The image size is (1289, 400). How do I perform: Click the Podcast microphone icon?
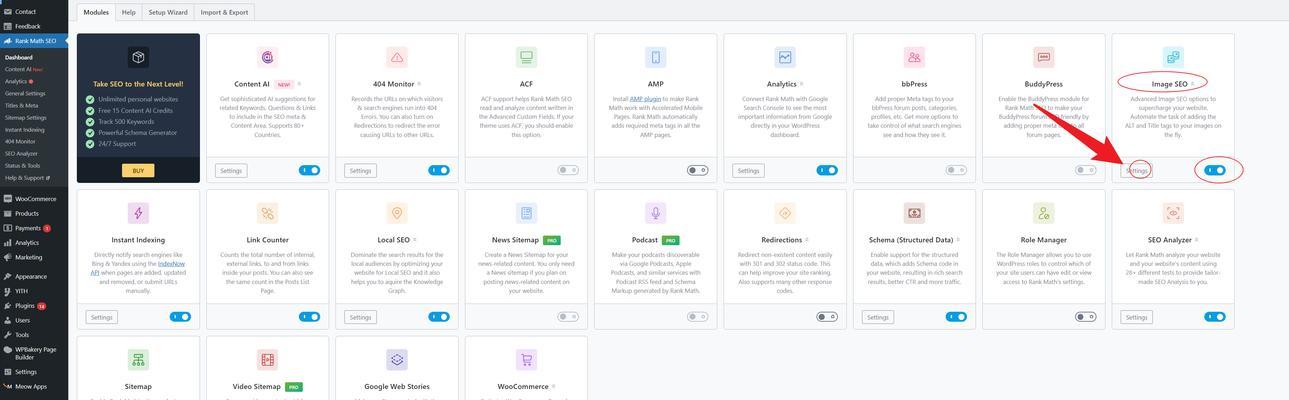(x=655, y=213)
